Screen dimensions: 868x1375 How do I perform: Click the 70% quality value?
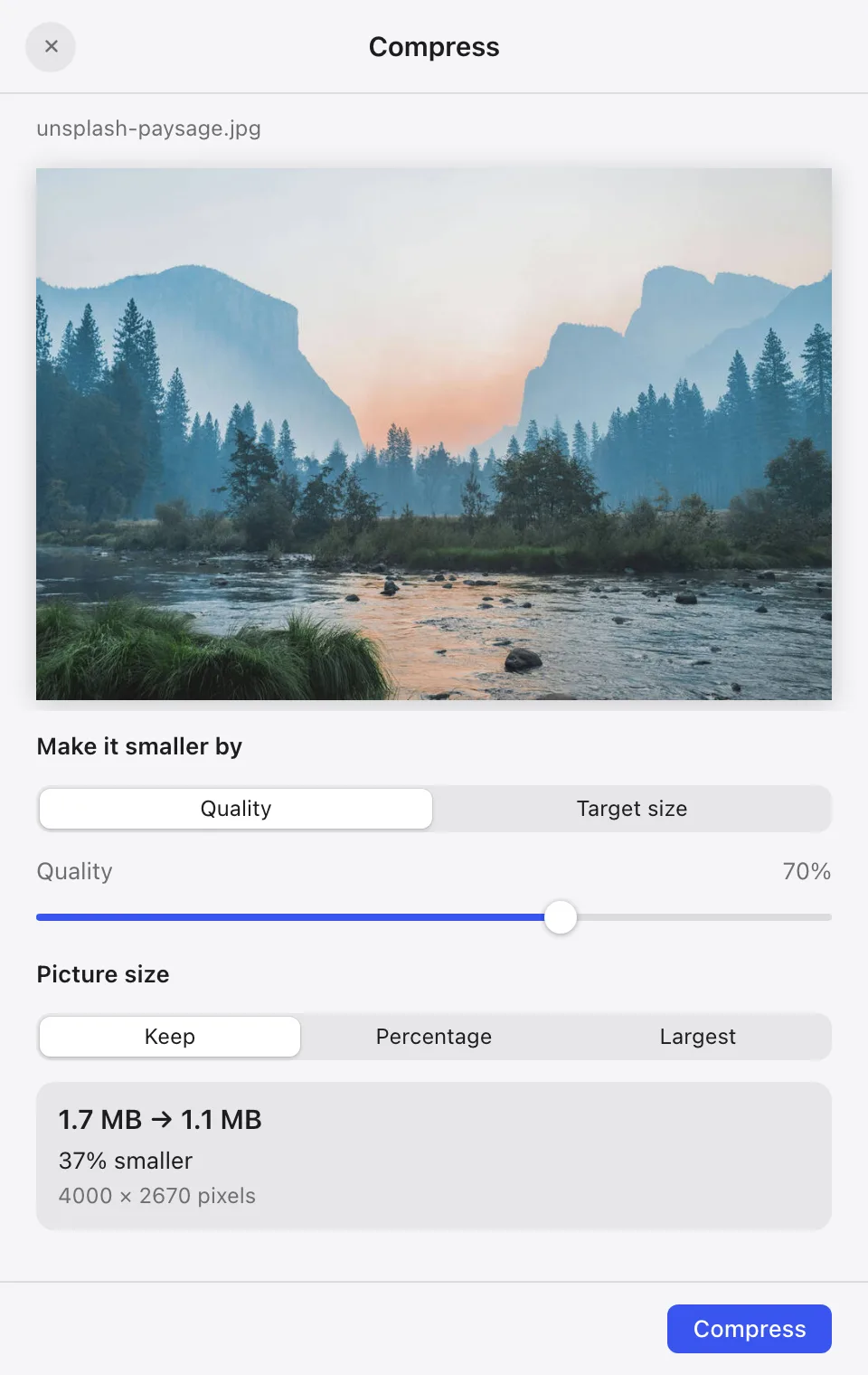[807, 871]
